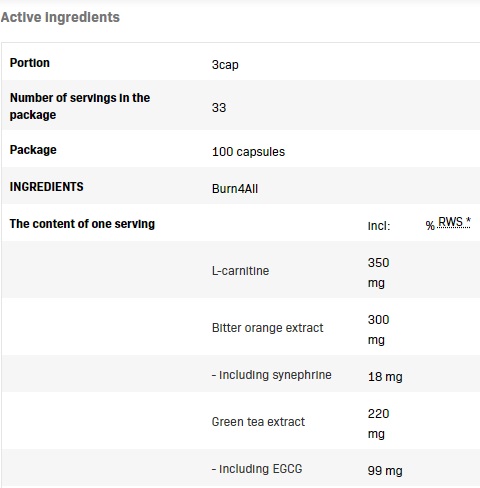The image size is (480, 488).
Task: Click the L-carnitine ingredient name
Action: point(240,271)
